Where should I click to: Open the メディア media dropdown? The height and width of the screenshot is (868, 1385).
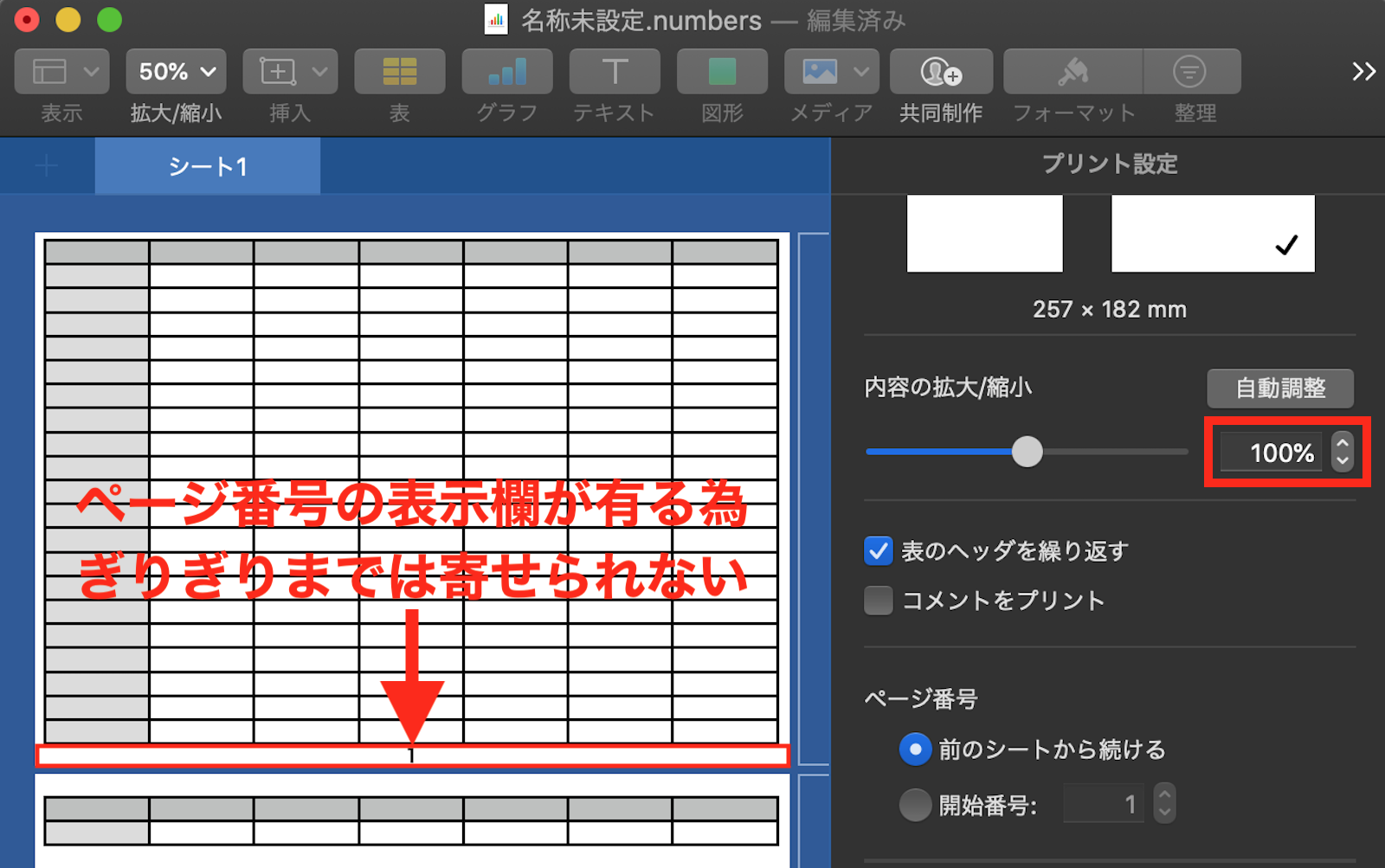tap(831, 72)
